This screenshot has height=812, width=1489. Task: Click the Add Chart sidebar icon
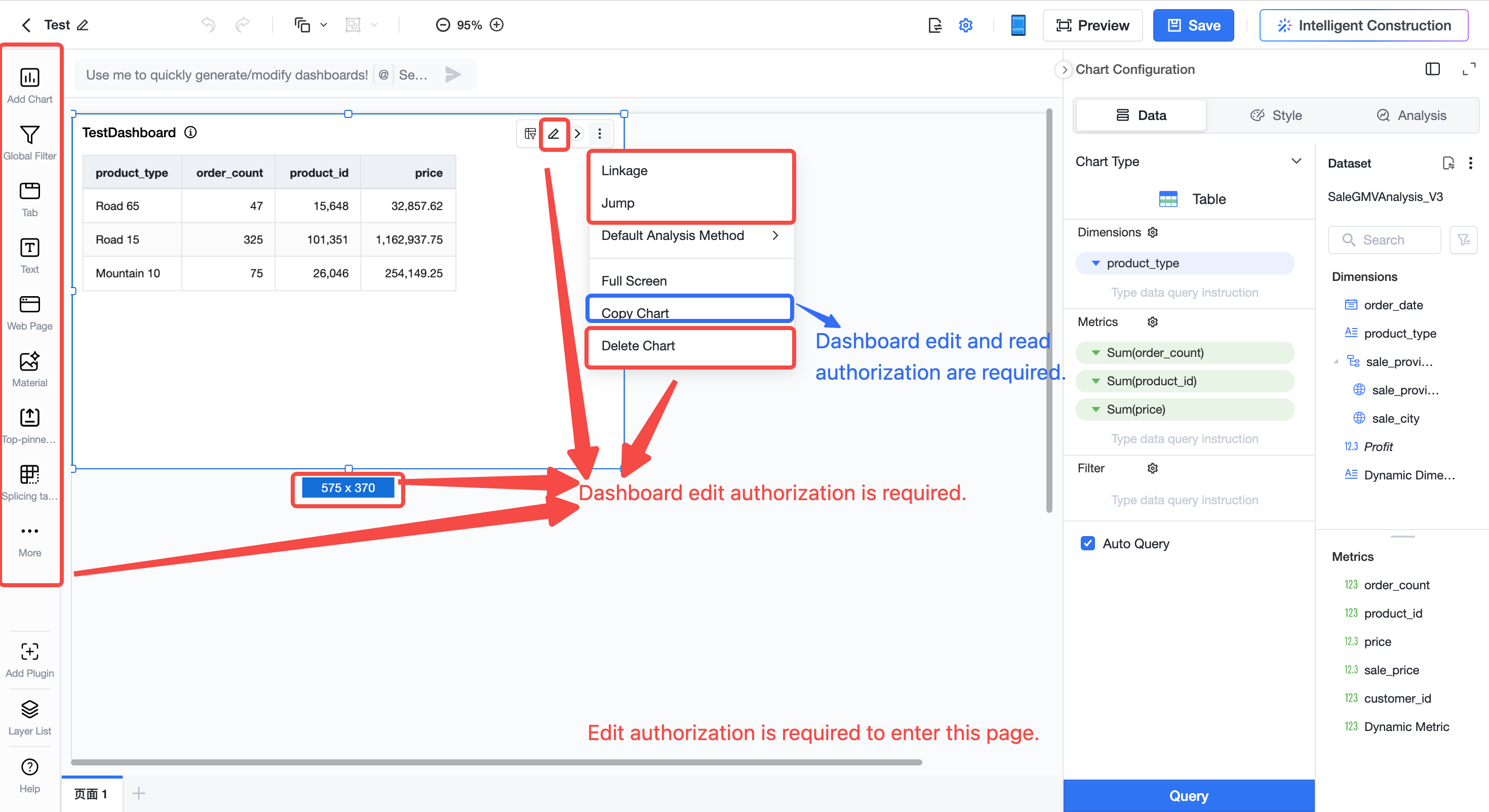[29, 77]
